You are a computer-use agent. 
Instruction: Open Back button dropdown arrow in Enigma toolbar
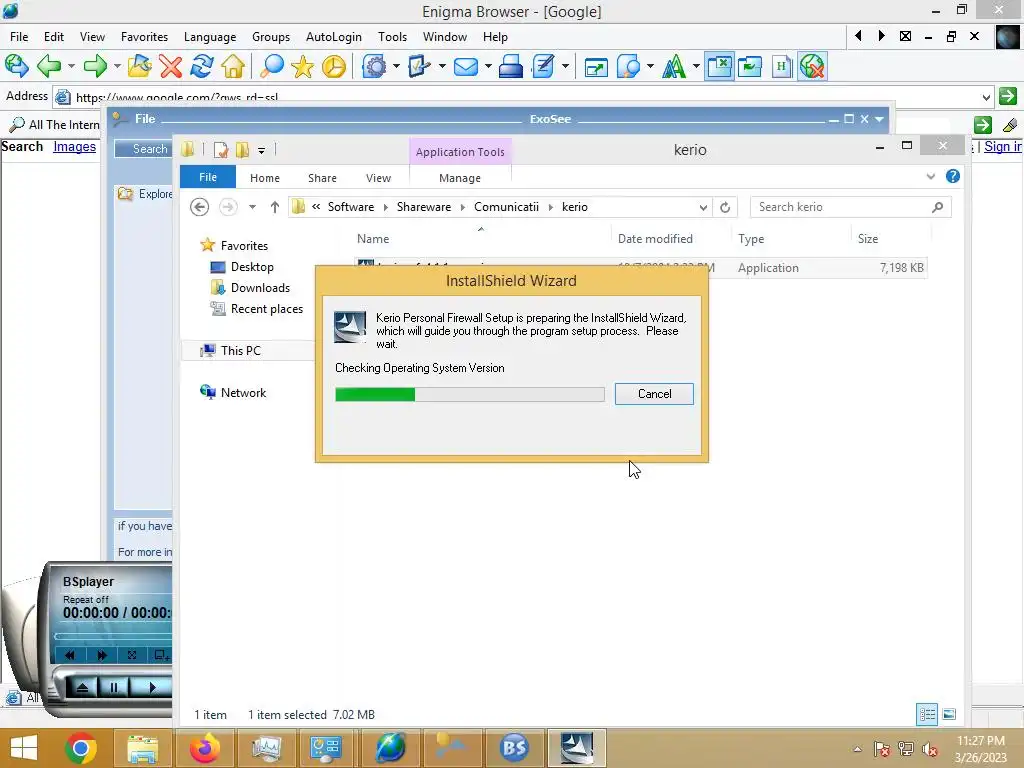[x=71, y=66]
